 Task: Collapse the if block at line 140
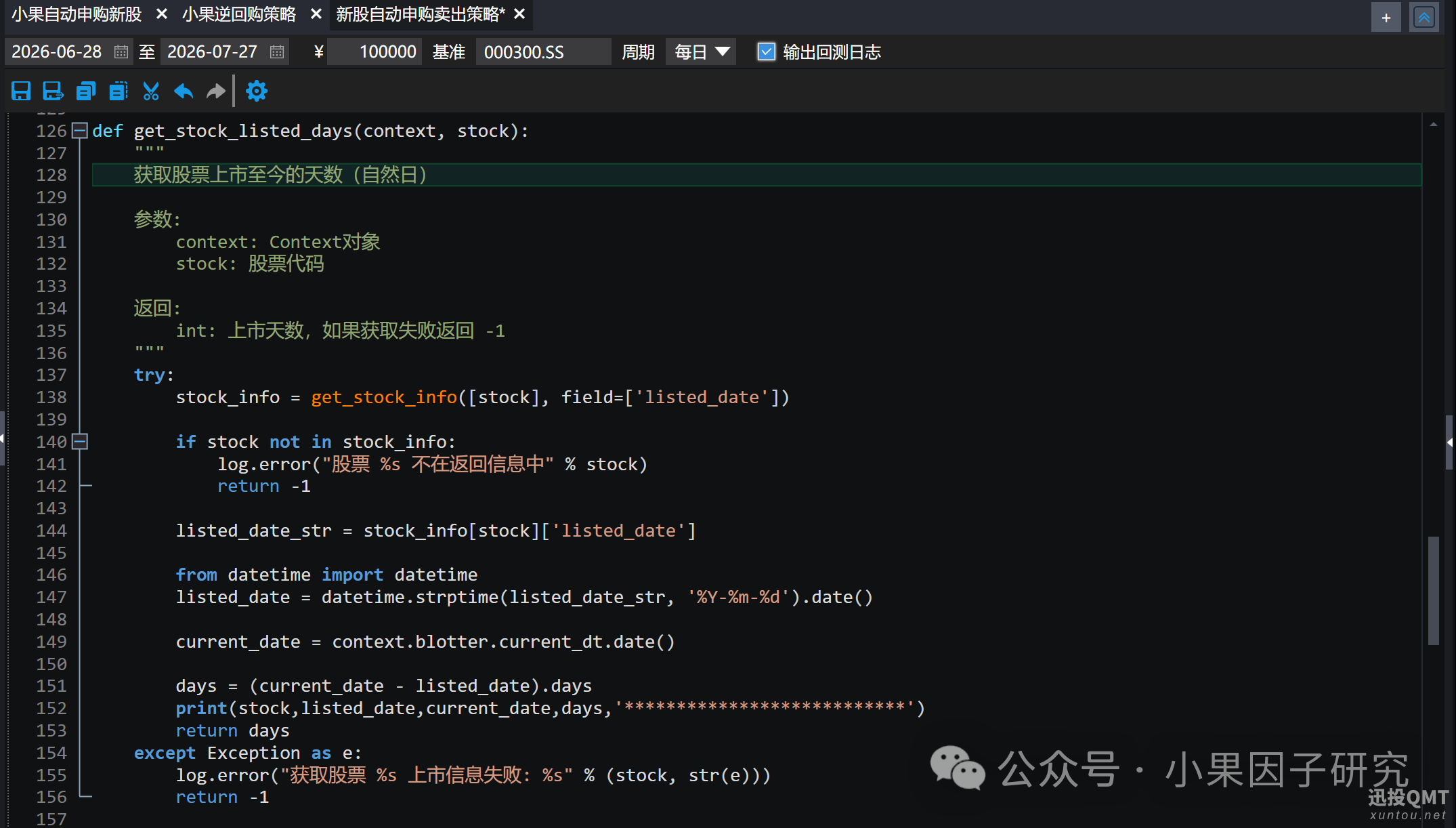[x=80, y=442]
